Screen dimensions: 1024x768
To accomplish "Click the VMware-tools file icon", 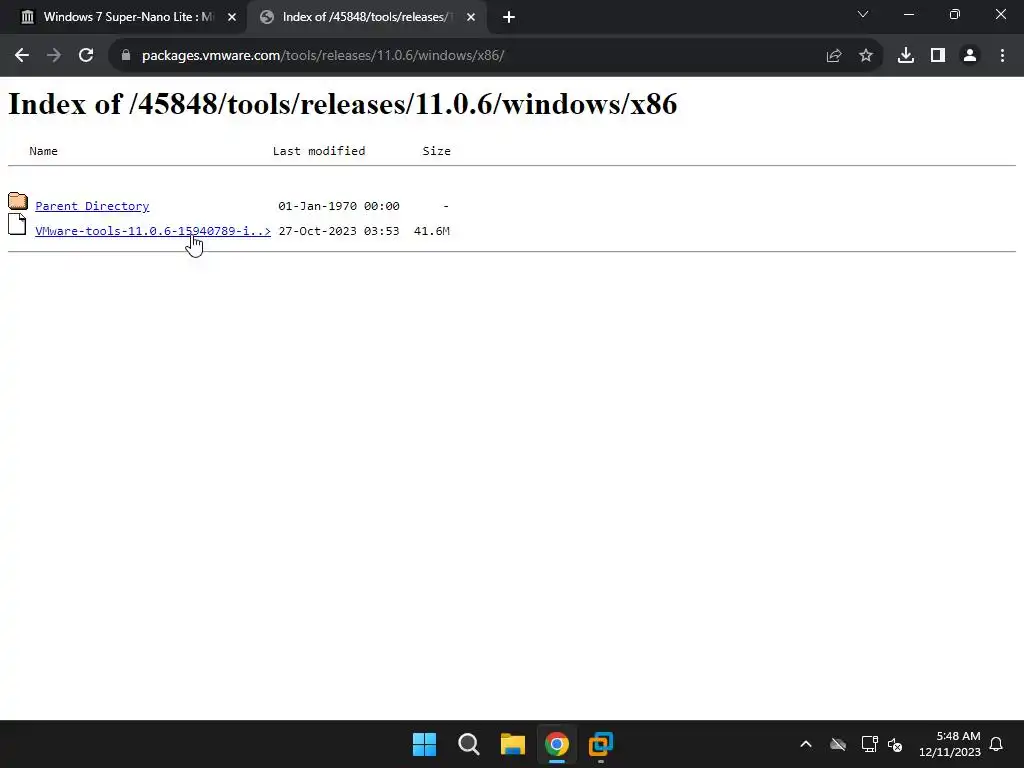I will 17,224.
